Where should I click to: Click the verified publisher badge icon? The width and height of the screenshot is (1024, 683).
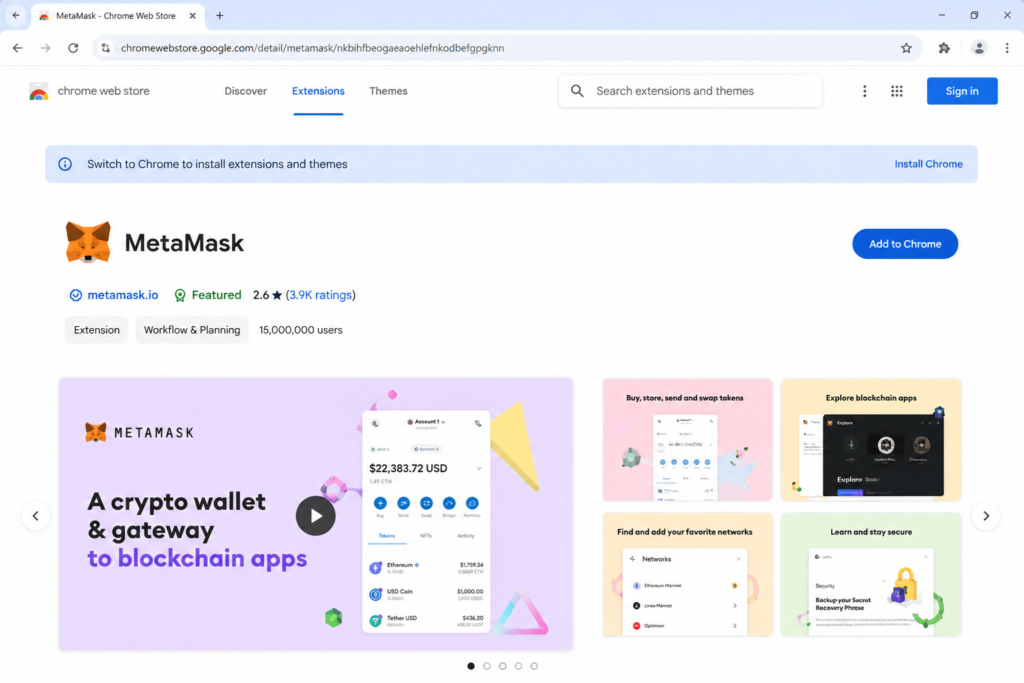76,295
